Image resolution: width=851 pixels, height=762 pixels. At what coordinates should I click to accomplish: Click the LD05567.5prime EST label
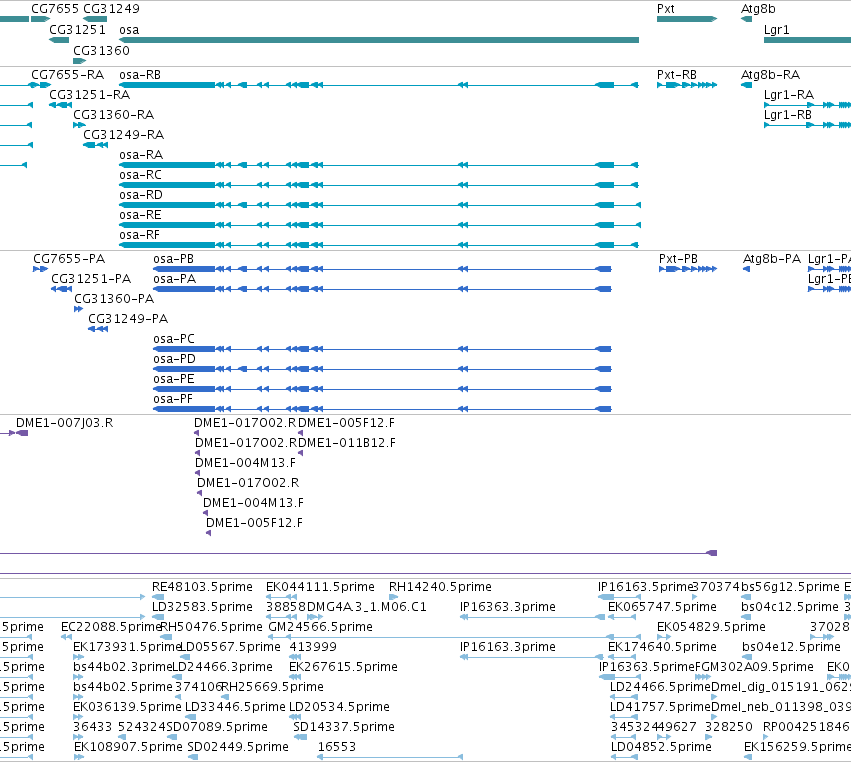[230, 647]
